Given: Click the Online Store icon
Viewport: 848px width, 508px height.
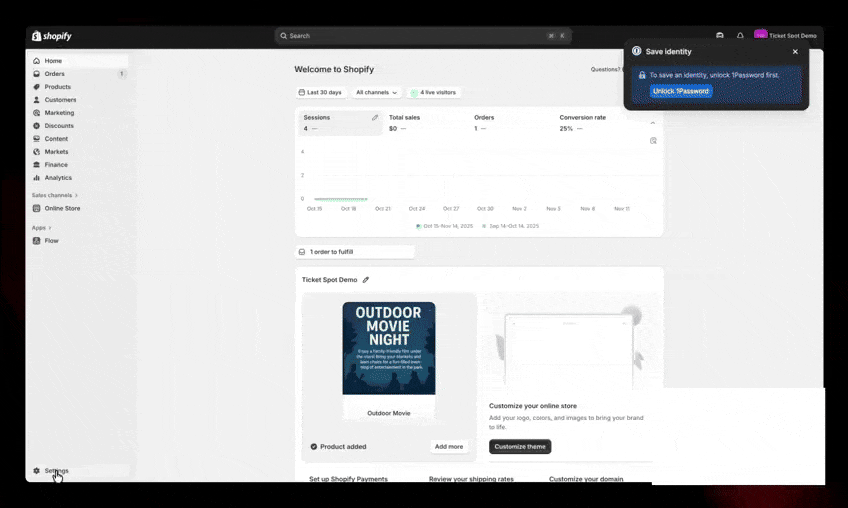Looking at the screenshot, I should [36, 208].
